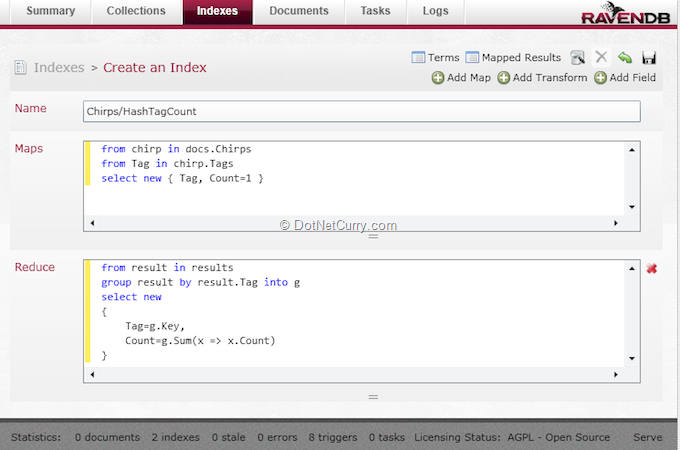Switch to the Collections tab

[x=136, y=11]
